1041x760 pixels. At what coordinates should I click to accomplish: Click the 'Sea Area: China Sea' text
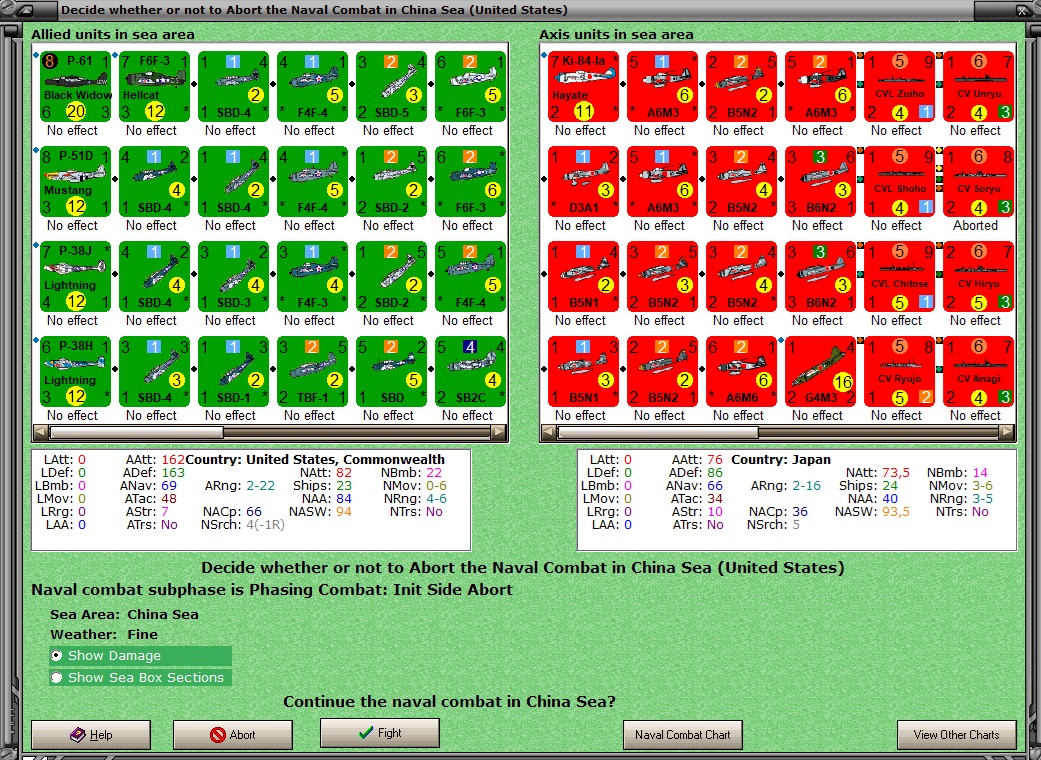tap(124, 615)
